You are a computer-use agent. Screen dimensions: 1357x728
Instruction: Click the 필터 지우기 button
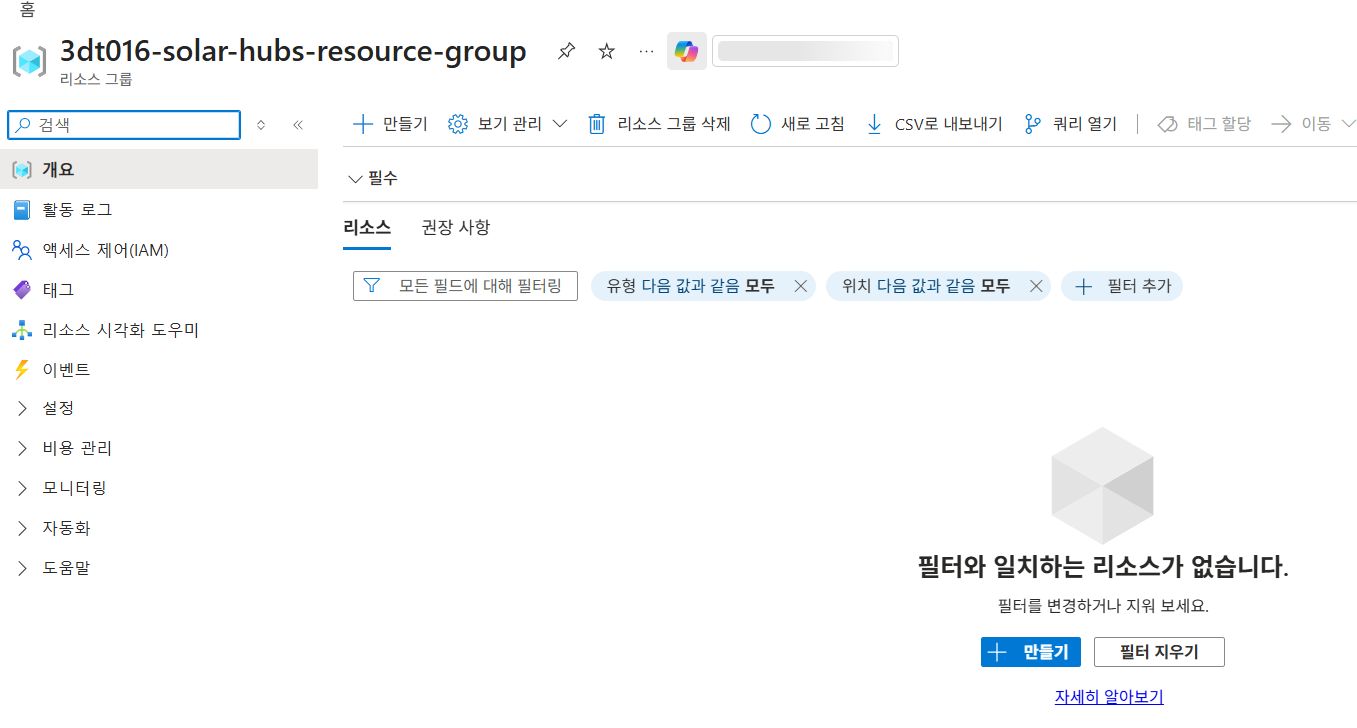pyautogui.click(x=1159, y=653)
